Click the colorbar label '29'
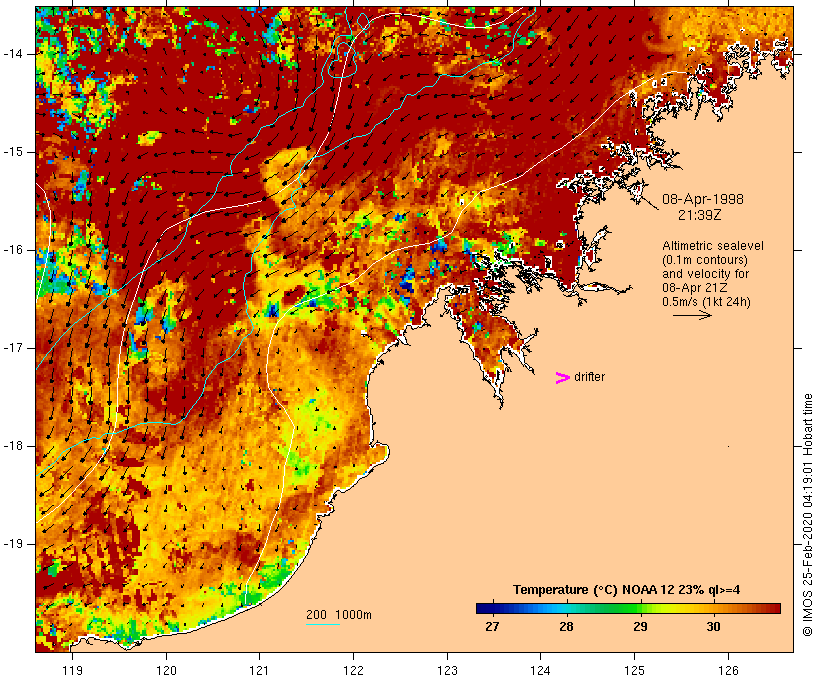 [x=640, y=626]
